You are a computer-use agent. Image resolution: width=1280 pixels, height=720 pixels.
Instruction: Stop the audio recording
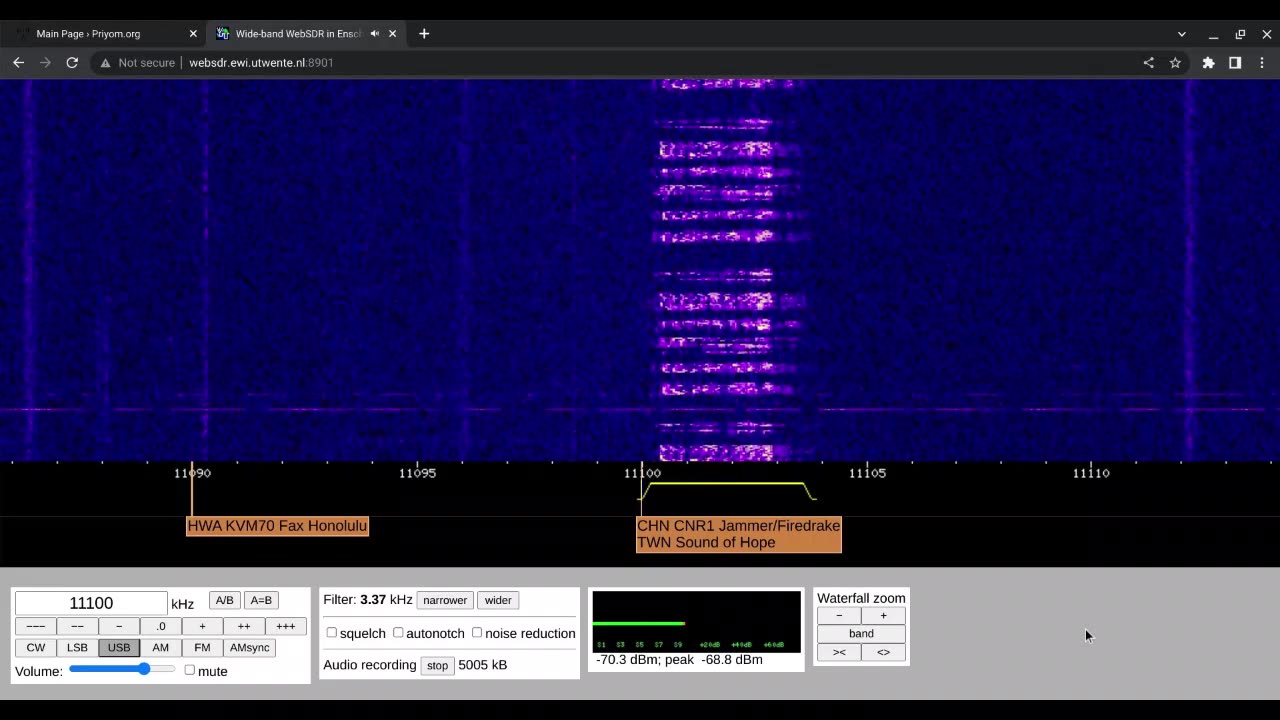(437, 665)
